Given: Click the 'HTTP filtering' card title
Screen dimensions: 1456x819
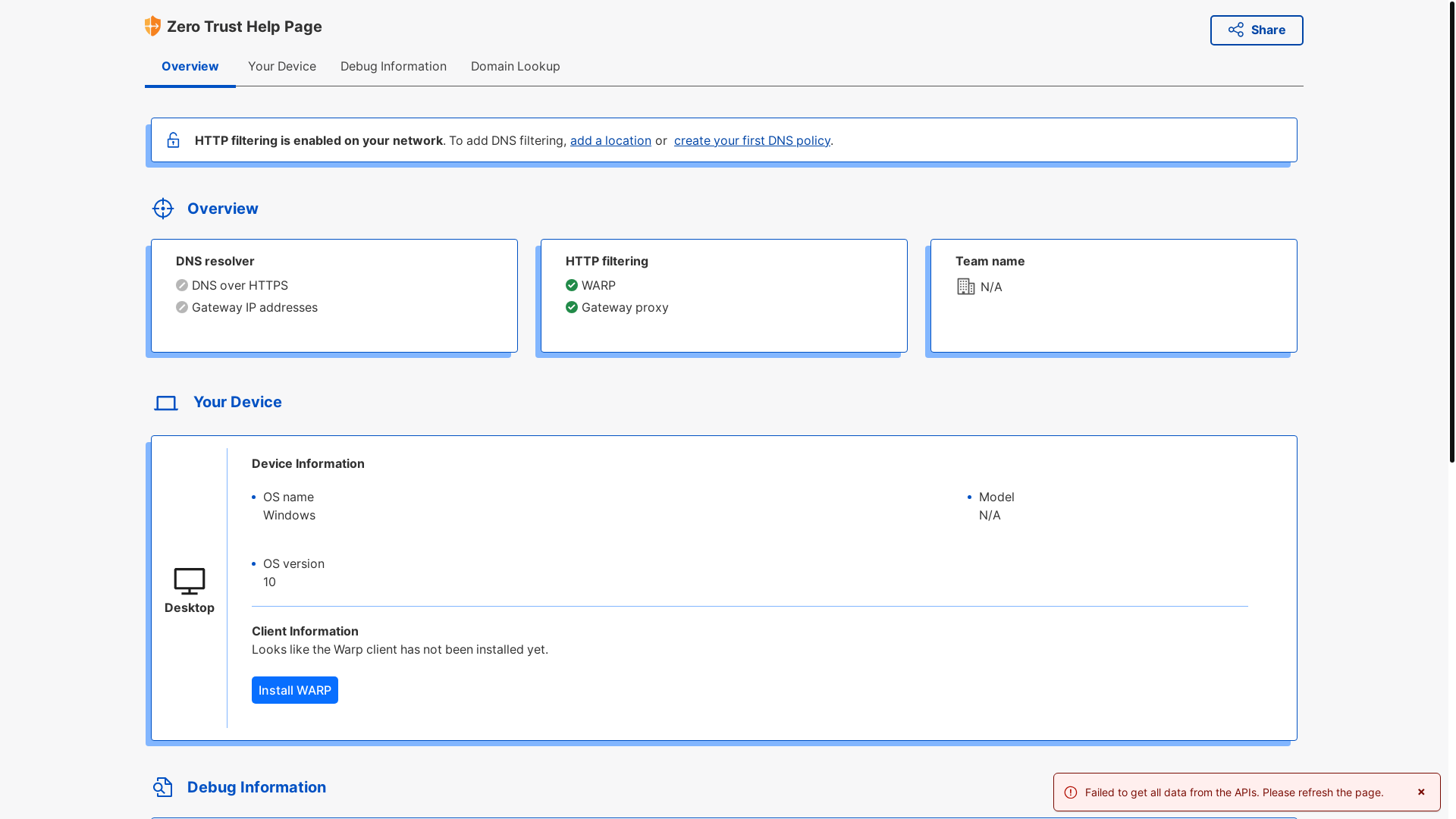Looking at the screenshot, I should 607,261.
